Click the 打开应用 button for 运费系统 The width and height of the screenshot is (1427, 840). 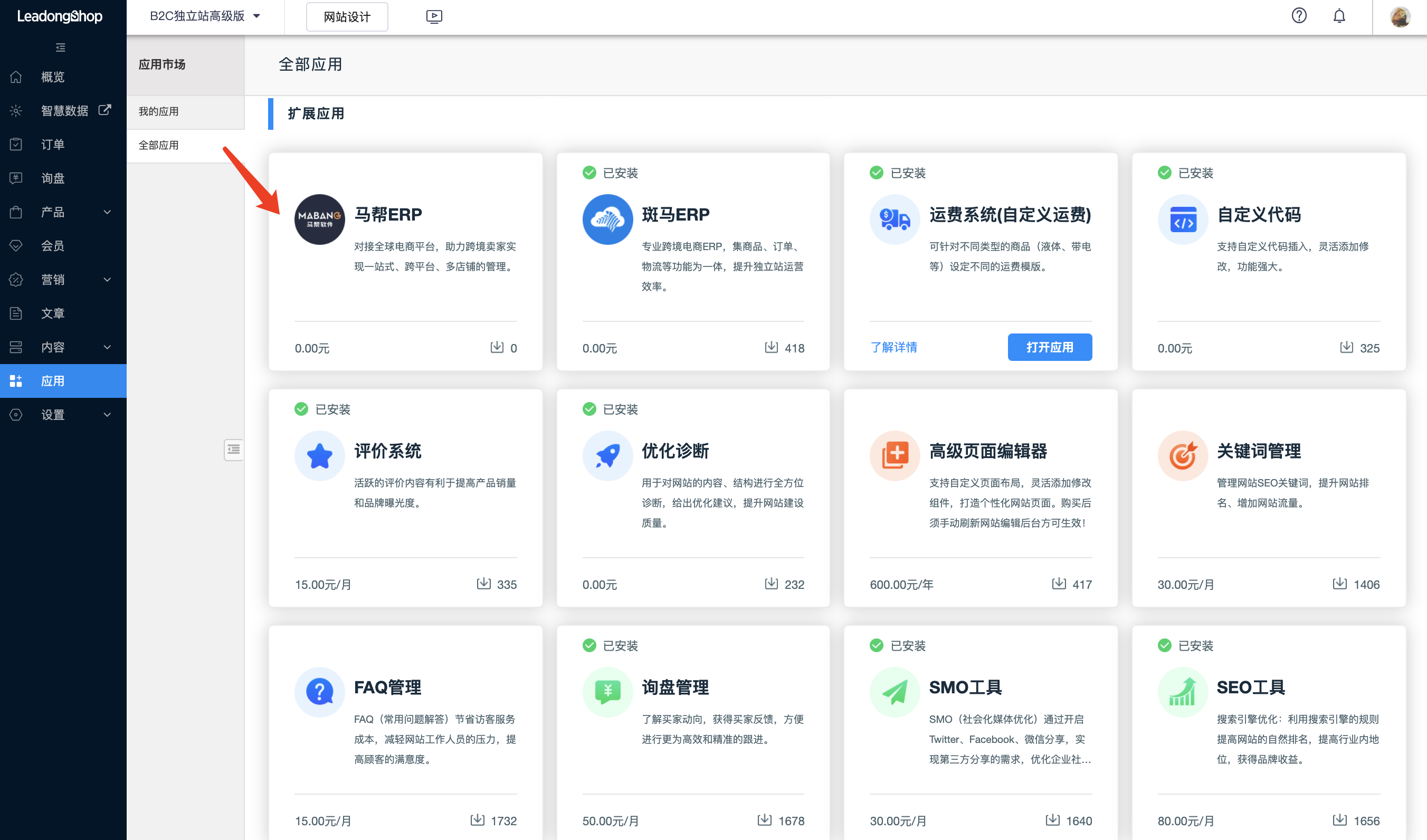pyautogui.click(x=1050, y=347)
